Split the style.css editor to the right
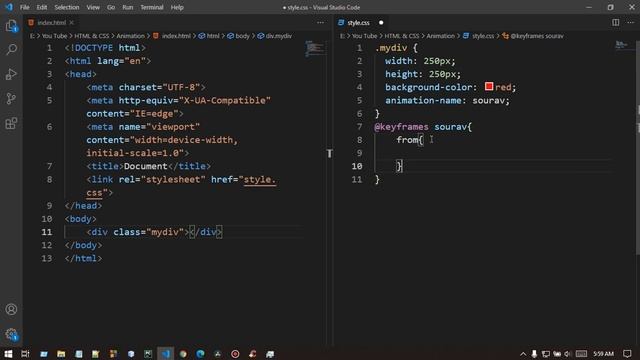 pyautogui.click(x=616, y=22)
